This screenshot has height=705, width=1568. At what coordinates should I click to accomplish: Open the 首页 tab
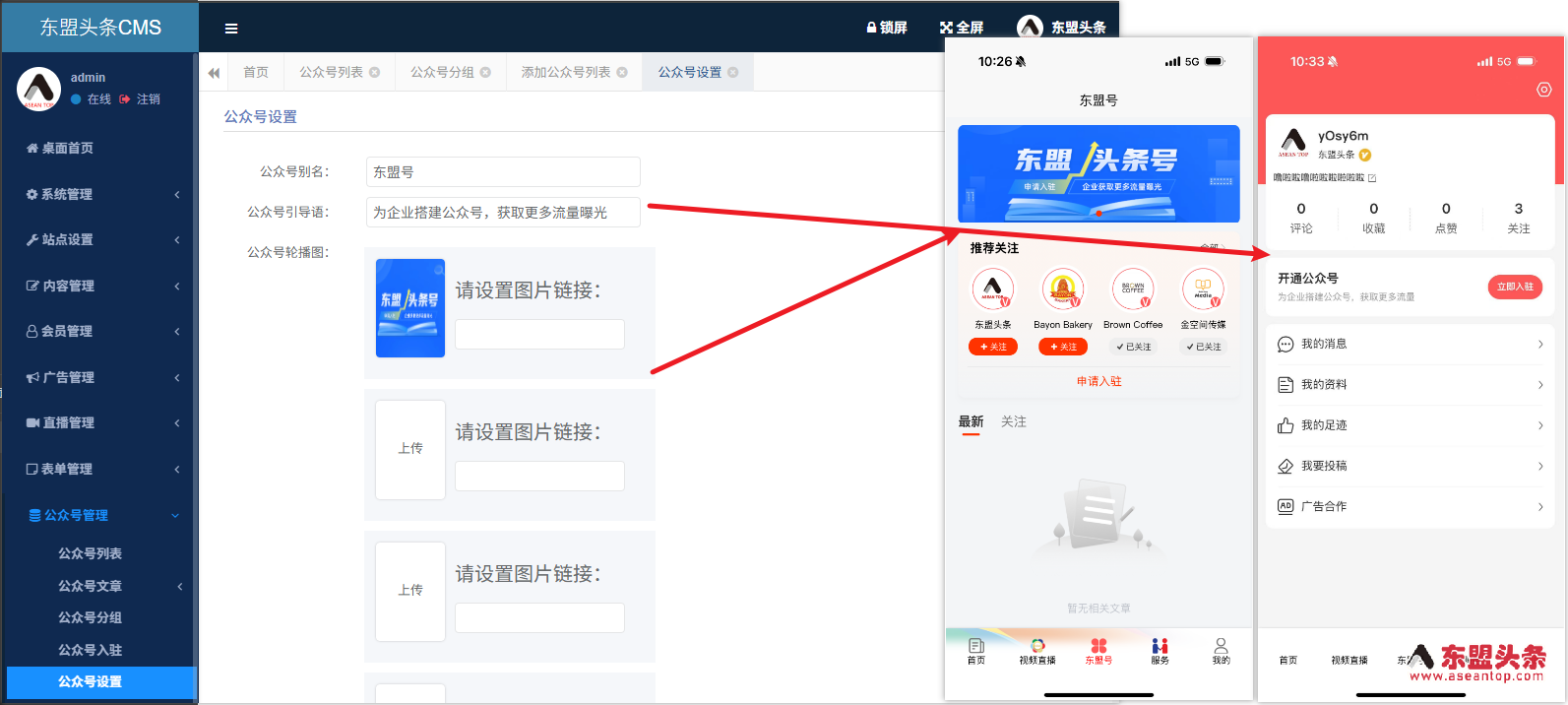pyautogui.click(x=256, y=73)
